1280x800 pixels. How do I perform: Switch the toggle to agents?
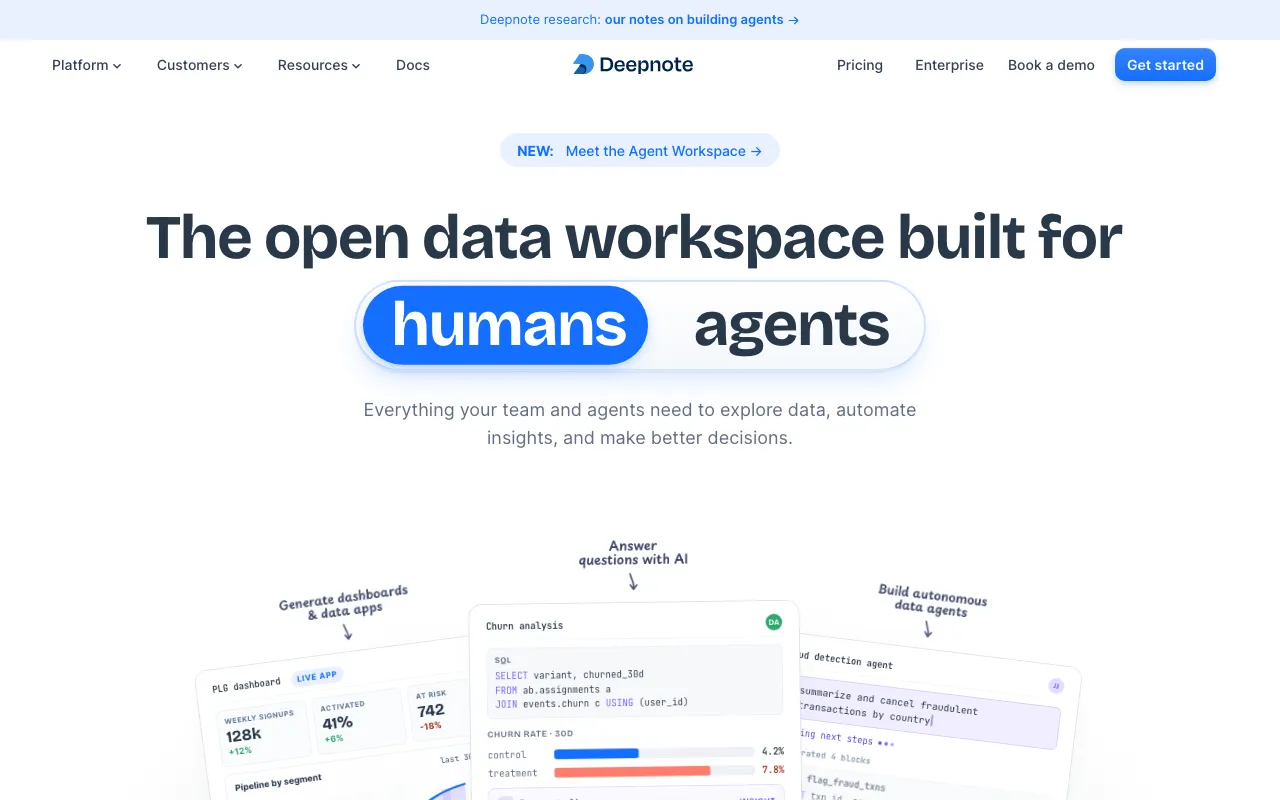791,325
